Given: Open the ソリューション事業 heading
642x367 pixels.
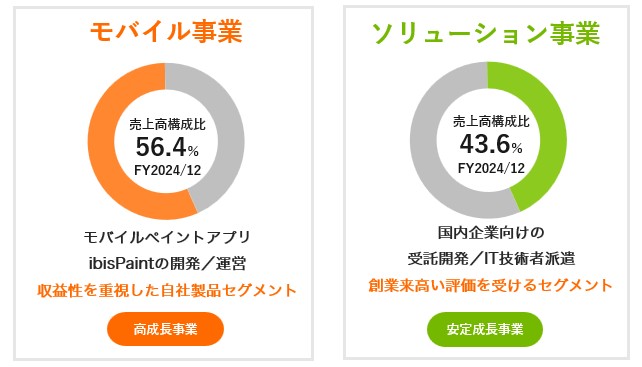Looking at the screenshot, I should [x=486, y=32].
